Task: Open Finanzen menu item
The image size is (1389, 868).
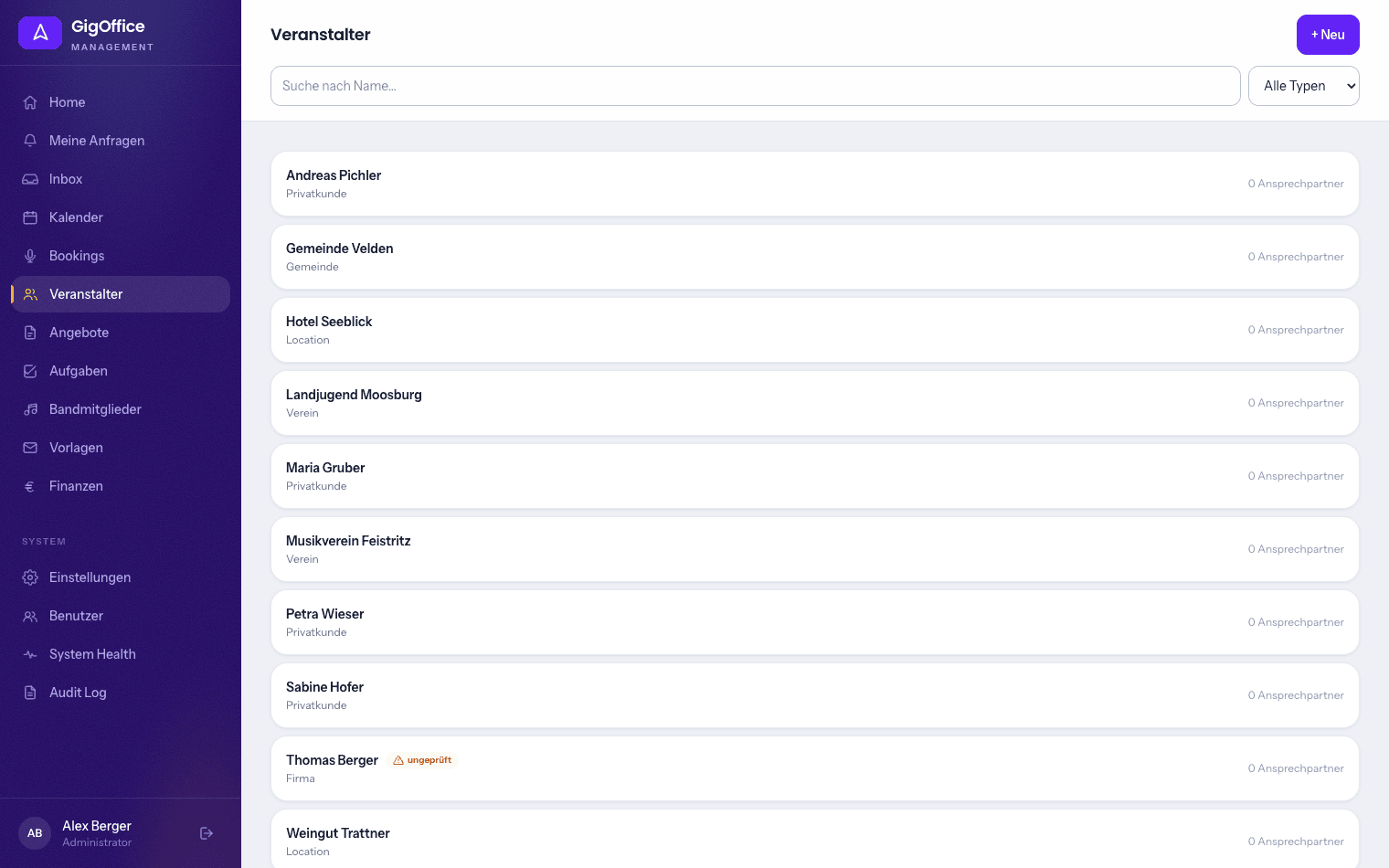Action: click(x=121, y=486)
